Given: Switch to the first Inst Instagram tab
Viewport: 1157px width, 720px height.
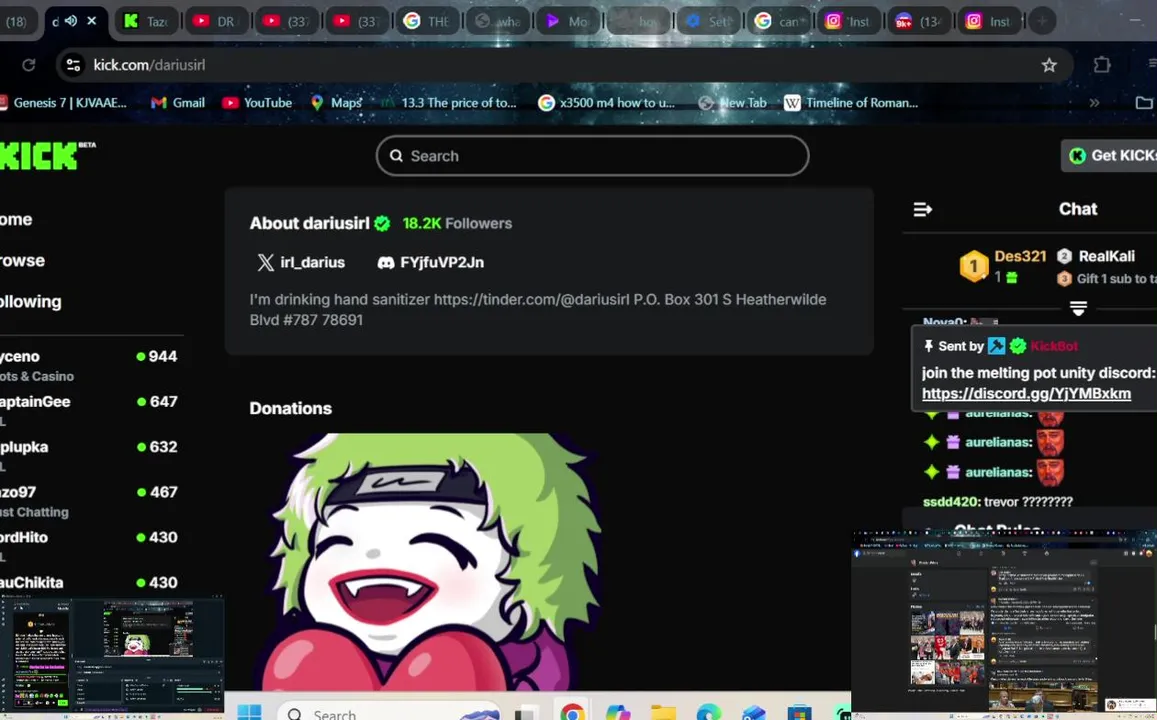Looking at the screenshot, I should tap(848, 21).
